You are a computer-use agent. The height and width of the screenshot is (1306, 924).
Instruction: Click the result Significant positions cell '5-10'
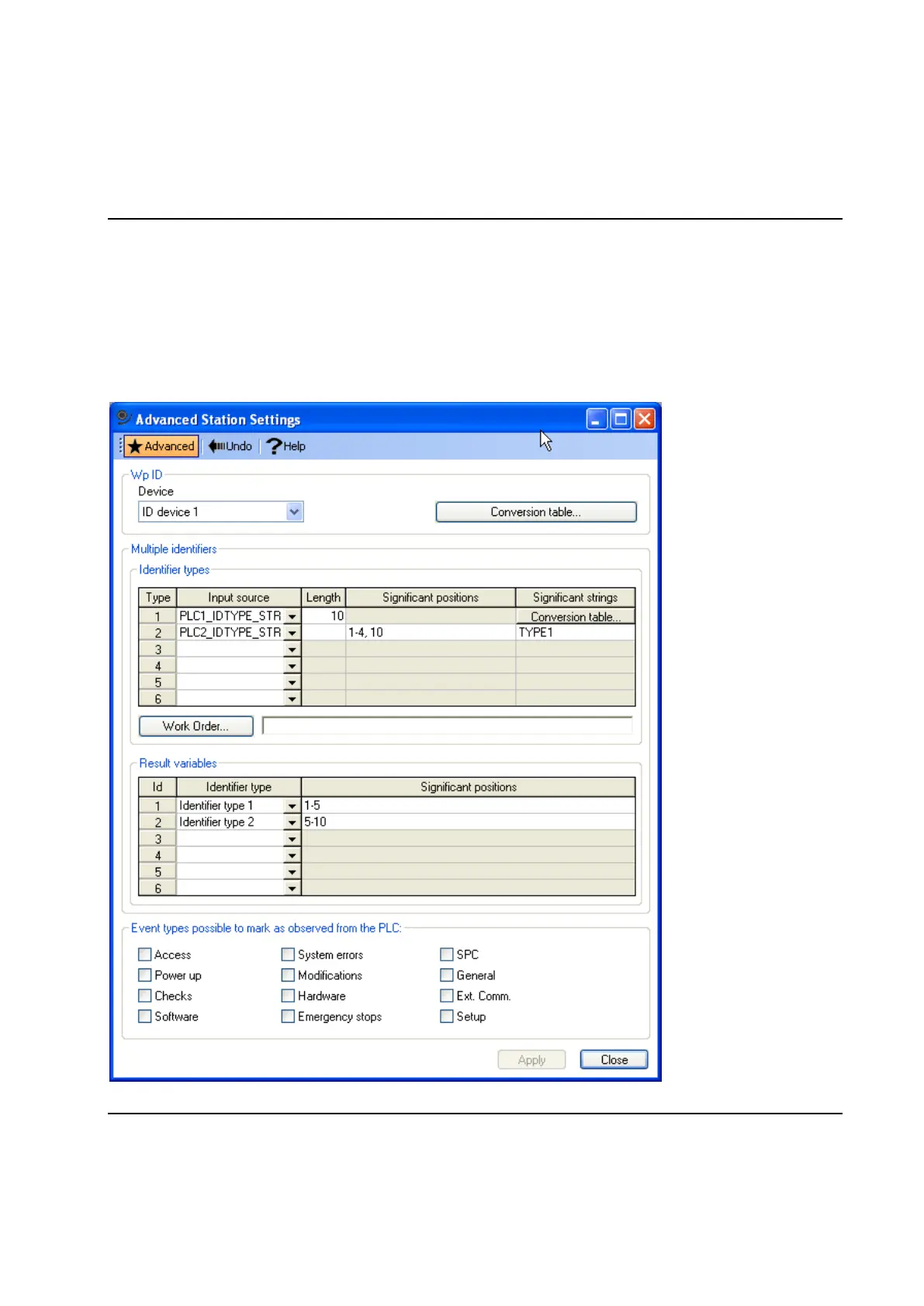point(468,822)
